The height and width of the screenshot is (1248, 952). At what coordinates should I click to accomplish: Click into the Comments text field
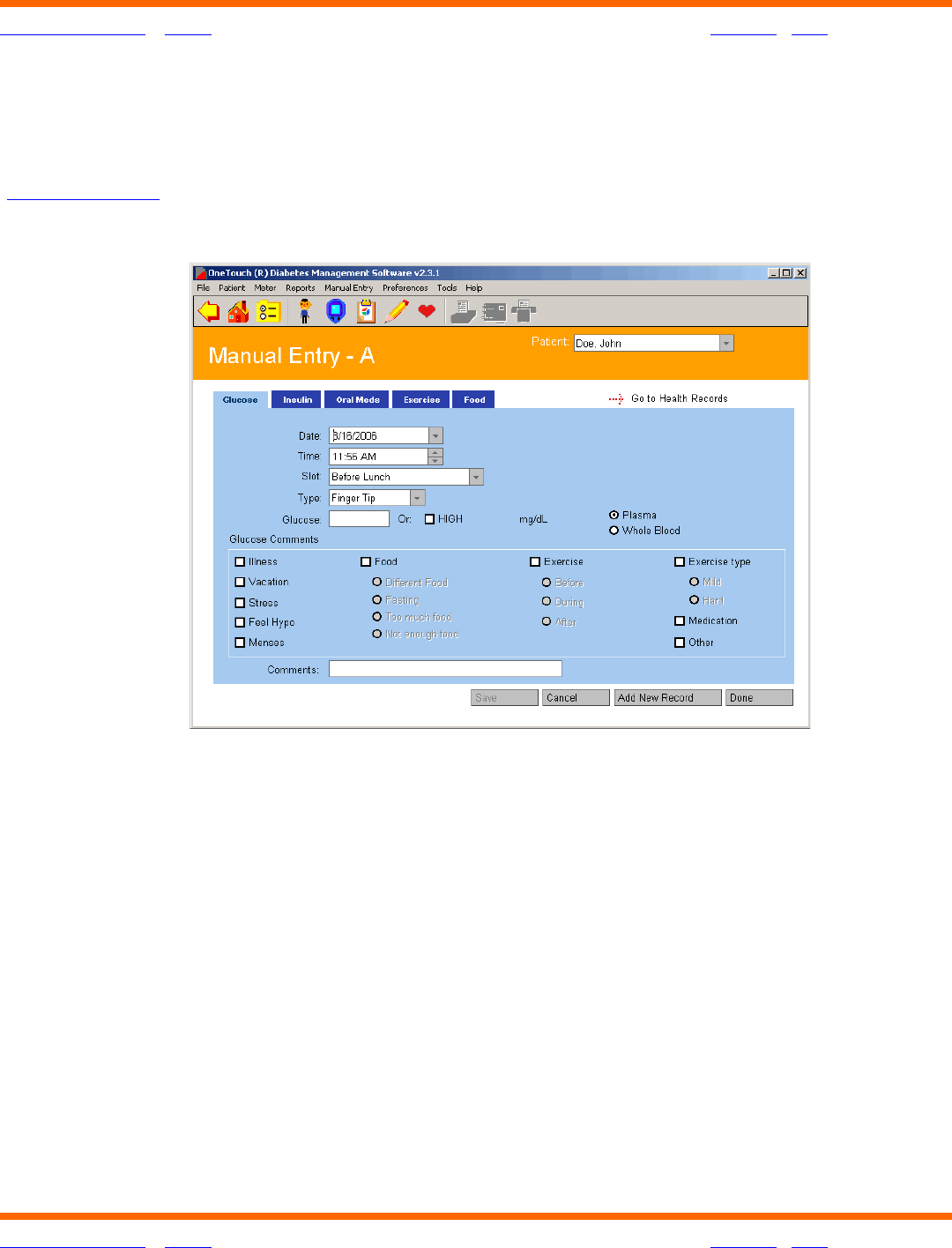click(x=445, y=669)
